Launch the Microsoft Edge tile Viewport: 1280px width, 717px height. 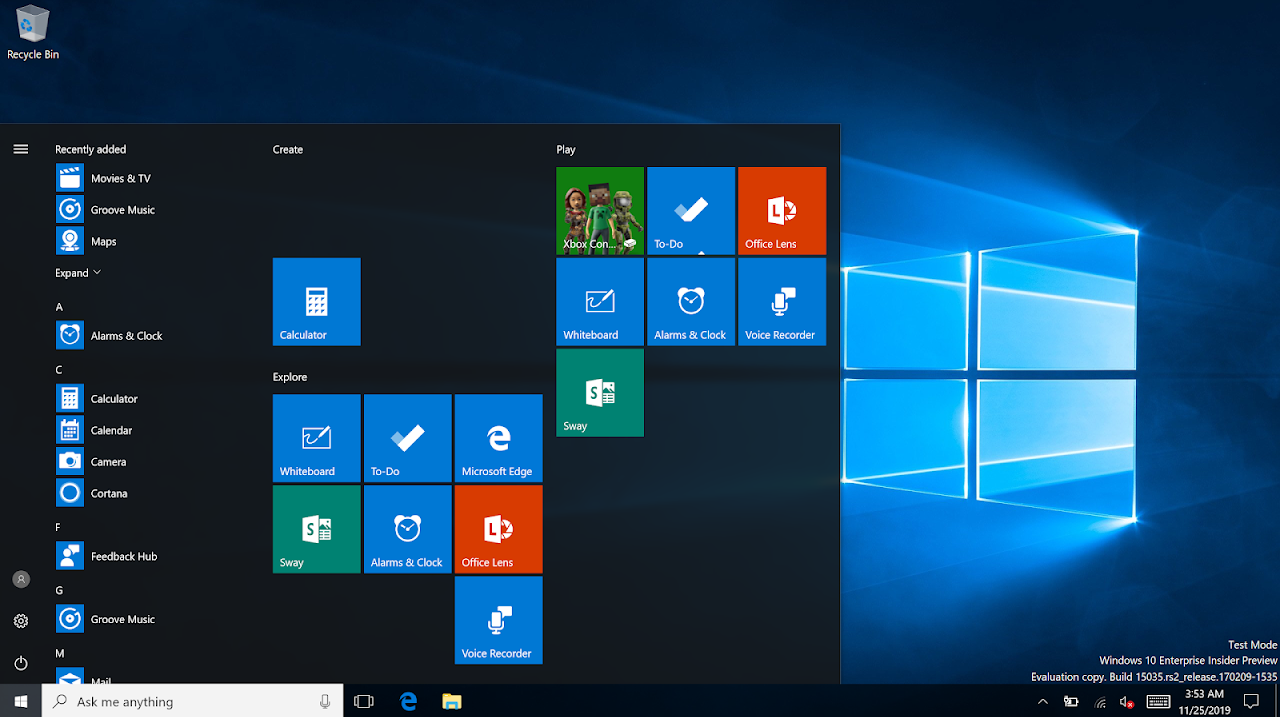pyautogui.click(x=499, y=438)
